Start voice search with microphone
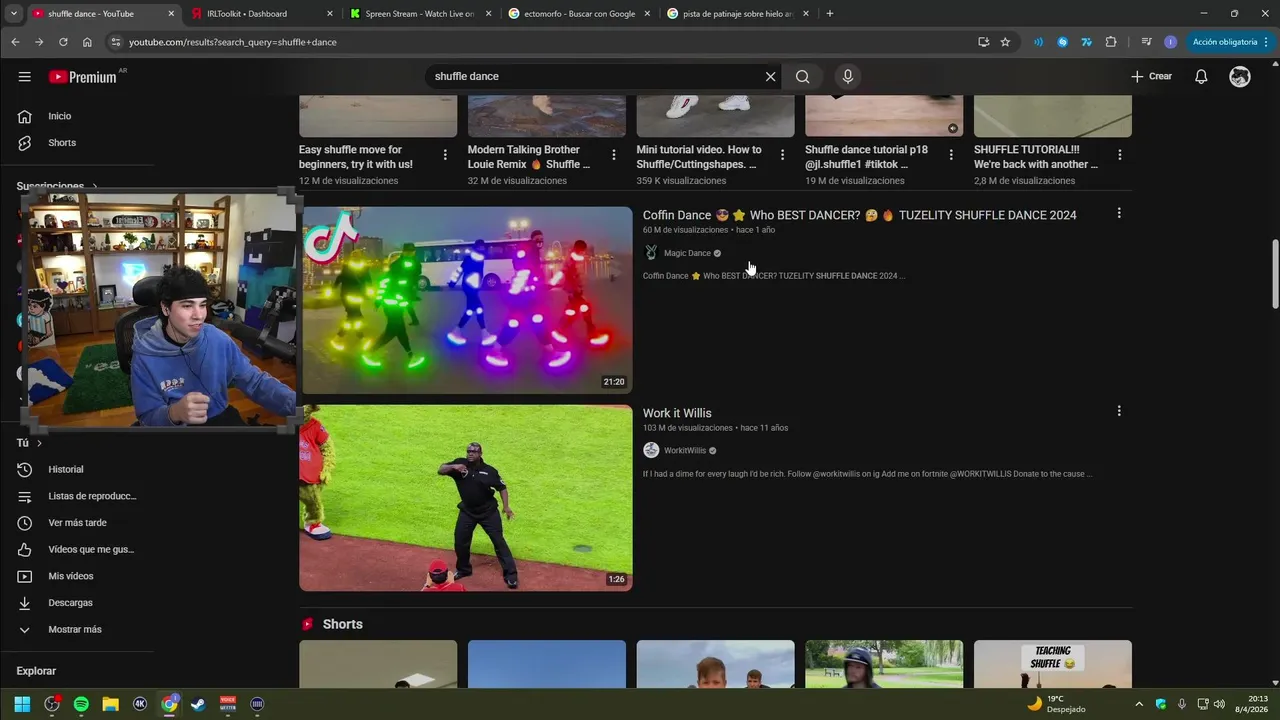Viewport: 1280px width, 720px height. (848, 77)
